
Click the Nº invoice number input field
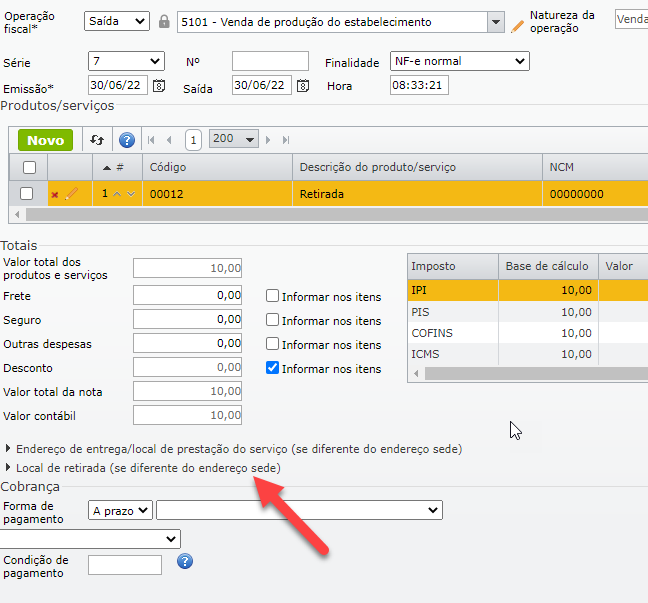coord(270,61)
